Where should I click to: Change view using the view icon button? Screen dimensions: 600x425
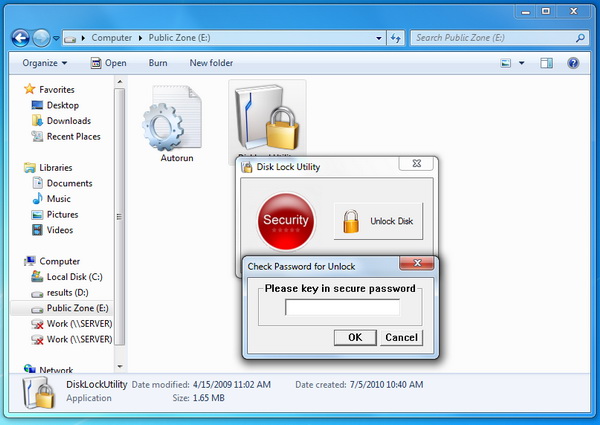coord(505,63)
